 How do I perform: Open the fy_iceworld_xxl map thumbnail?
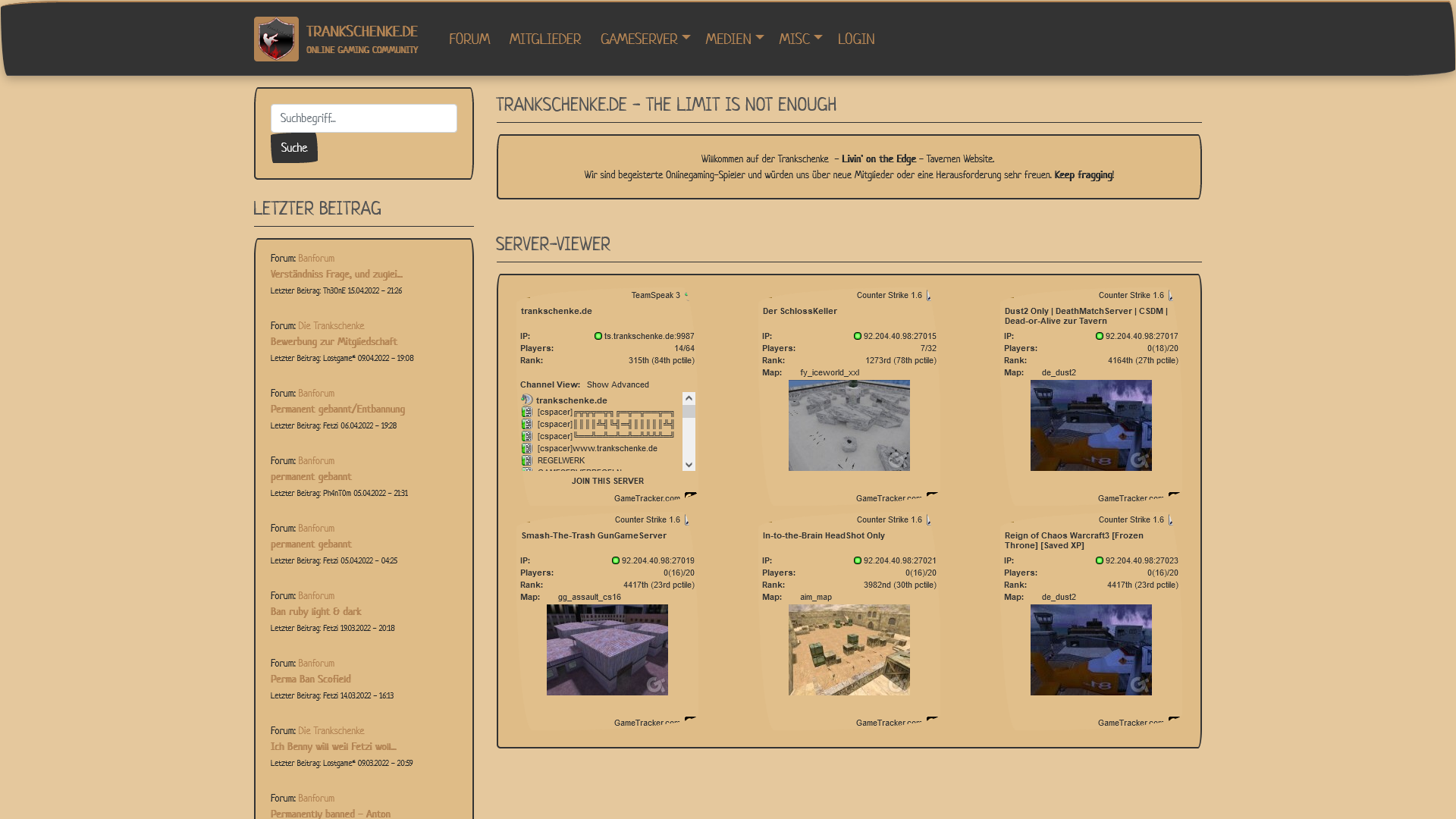click(x=849, y=425)
